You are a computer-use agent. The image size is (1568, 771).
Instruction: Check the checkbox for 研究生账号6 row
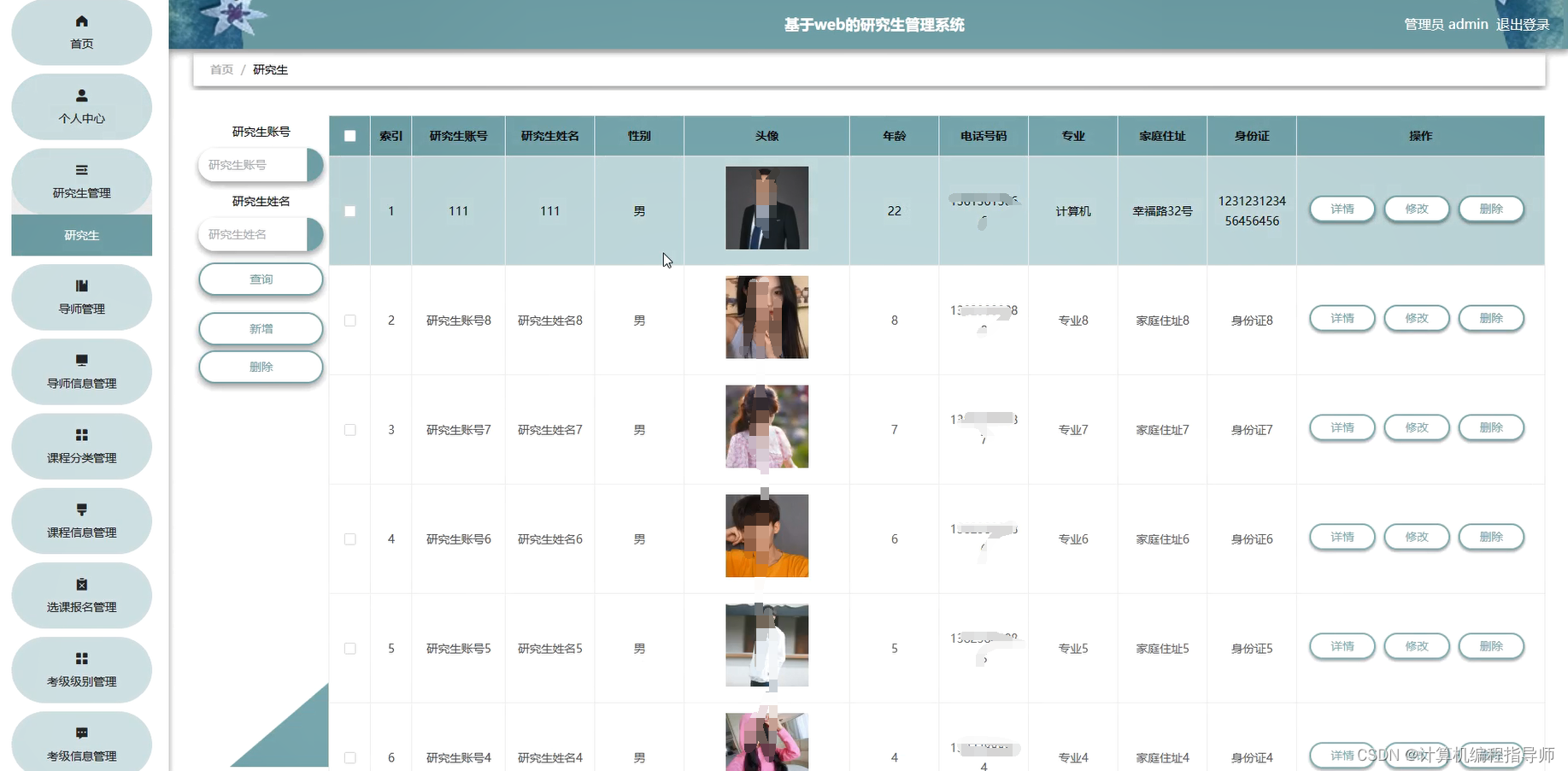(x=349, y=539)
